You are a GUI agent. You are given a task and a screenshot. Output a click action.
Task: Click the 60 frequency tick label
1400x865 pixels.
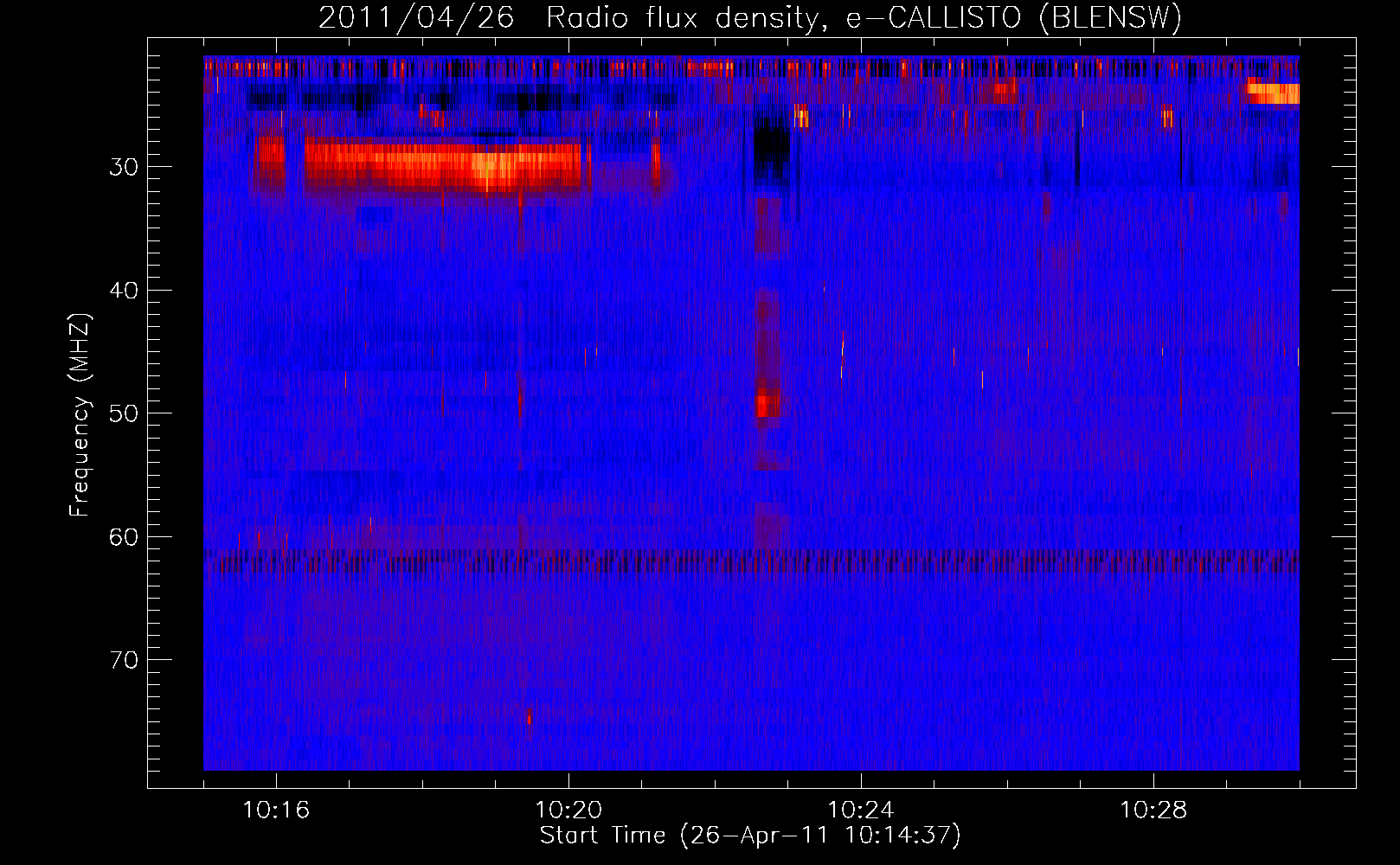tap(124, 537)
